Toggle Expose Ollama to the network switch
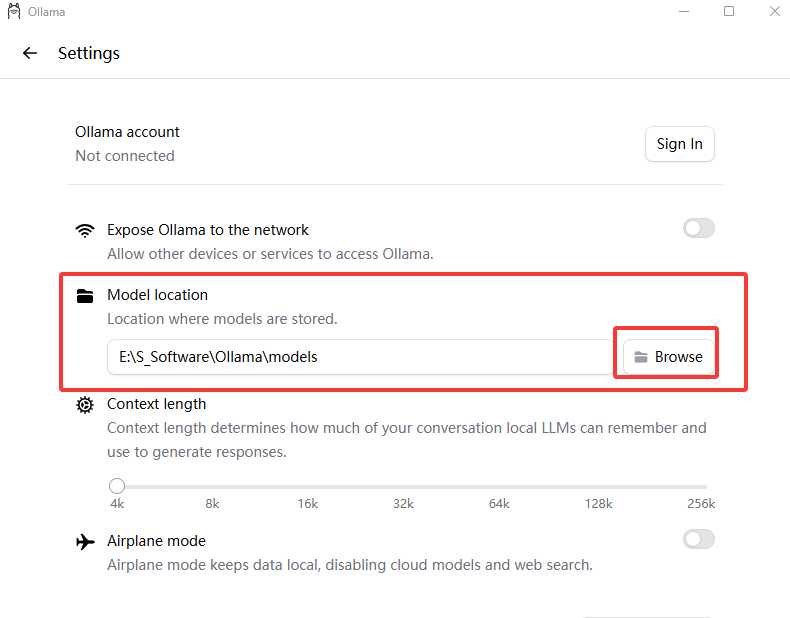Screen dimensions: 790x618 pyautogui.click(x=699, y=228)
